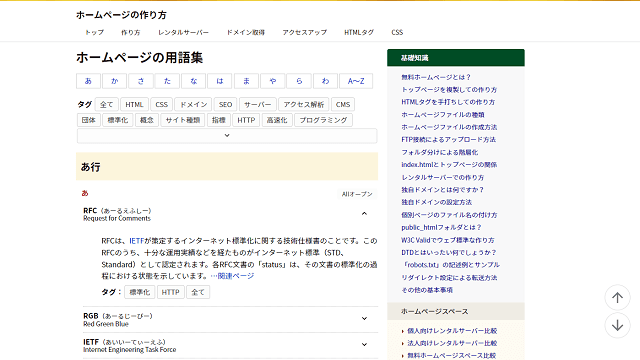Screen dimensions: 640x360
Task: Click the HTTP tag under the RFC entry
Action: [x=170, y=292]
